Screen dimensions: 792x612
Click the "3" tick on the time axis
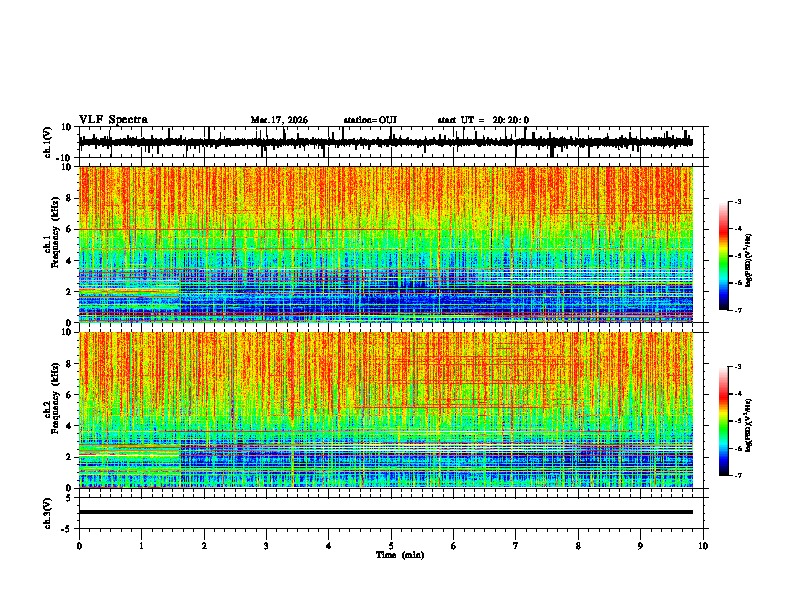(x=266, y=546)
